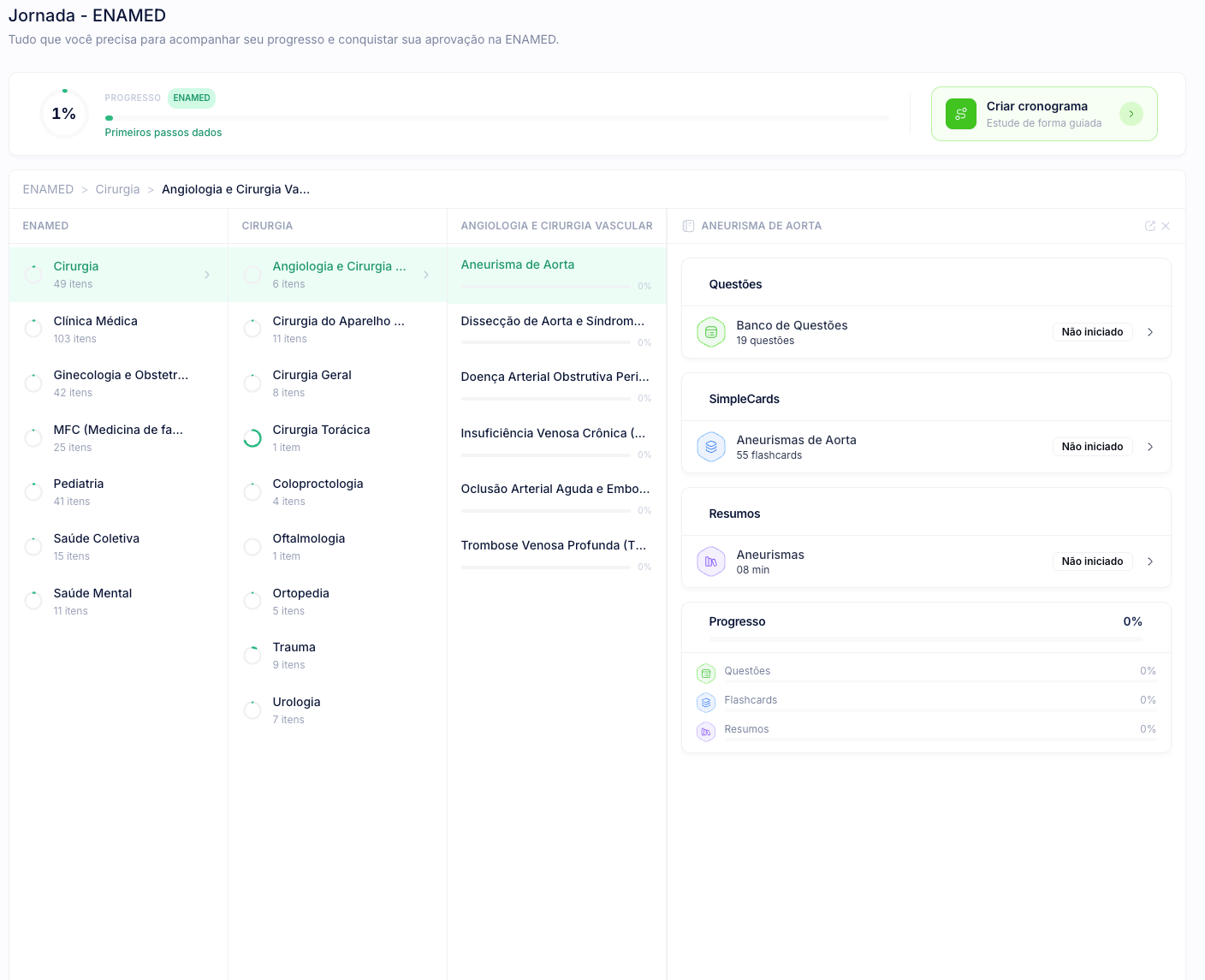Open Aneurismas resumo with its chevron
This screenshot has height=980, width=1205.
click(x=1150, y=561)
